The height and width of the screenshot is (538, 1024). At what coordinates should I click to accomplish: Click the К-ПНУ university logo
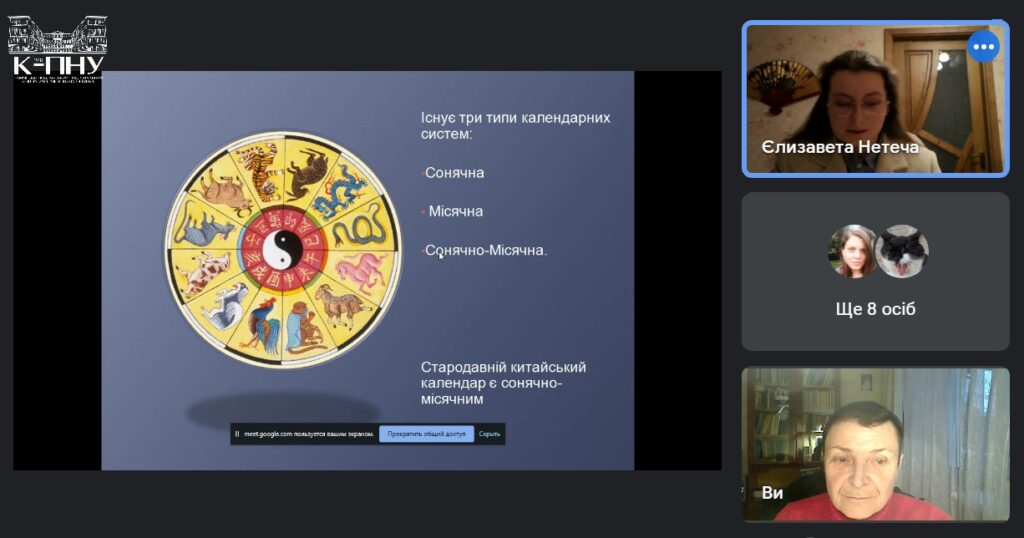(57, 49)
